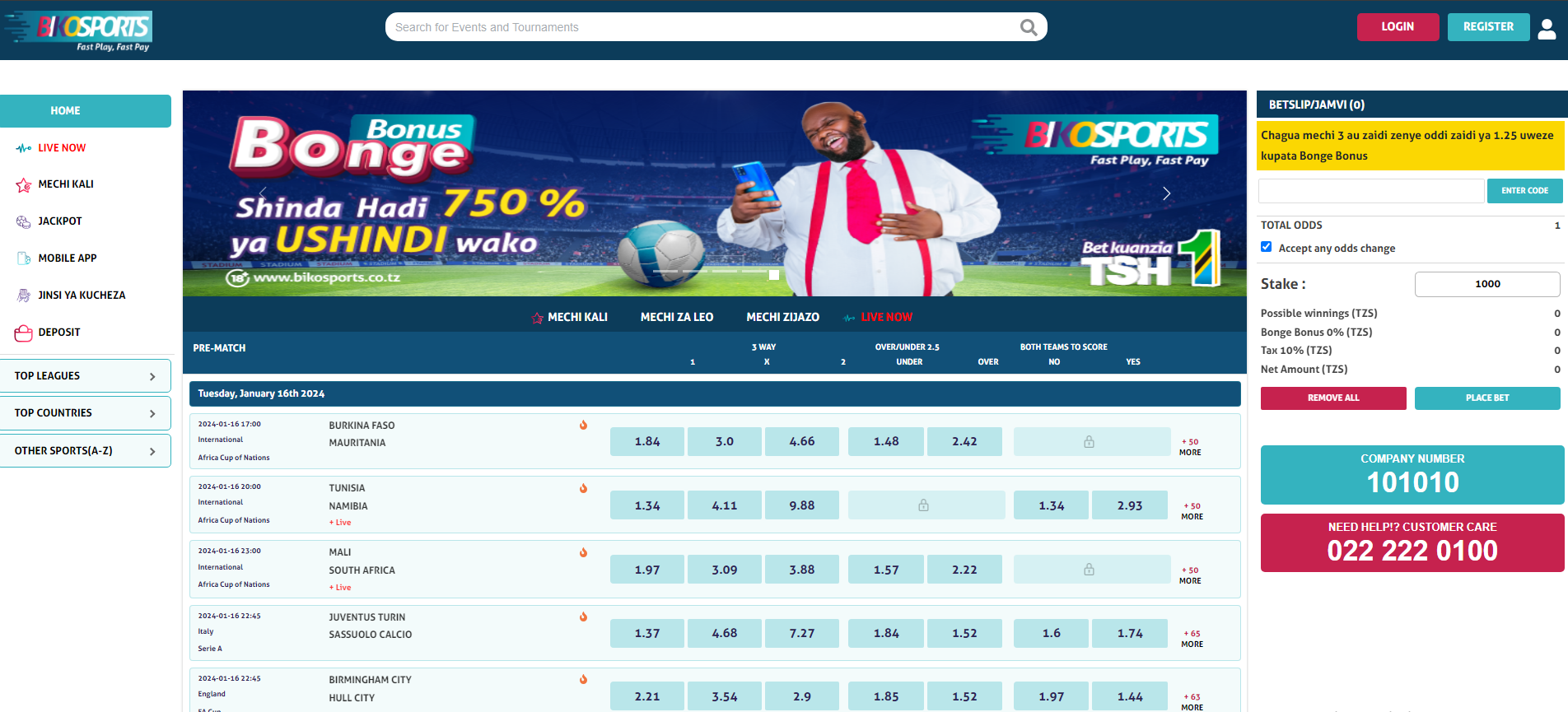Image resolution: width=1568 pixels, height=712 pixels.
Task: Click the Bonge Bonus promotional banner
Action: (x=715, y=193)
